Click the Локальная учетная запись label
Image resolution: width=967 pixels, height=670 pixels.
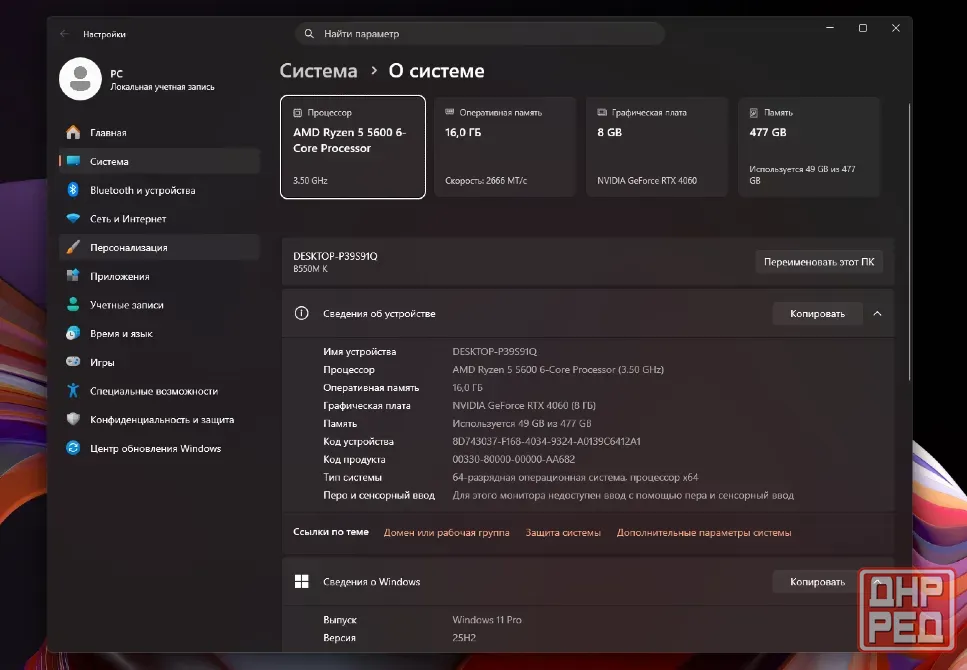click(162, 87)
